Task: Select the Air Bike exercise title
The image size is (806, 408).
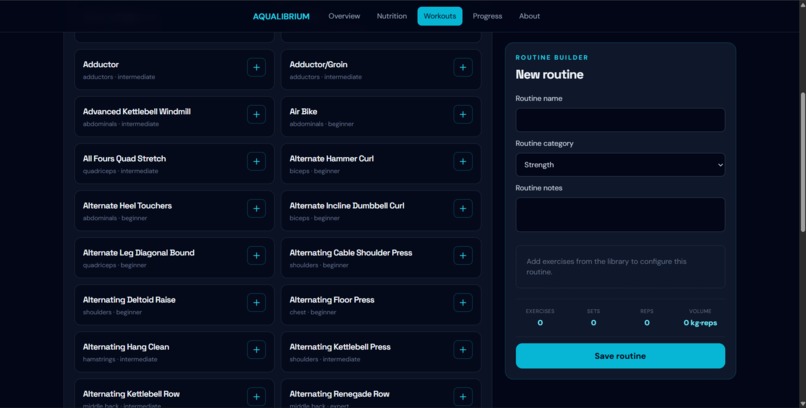Action: [x=303, y=112]
